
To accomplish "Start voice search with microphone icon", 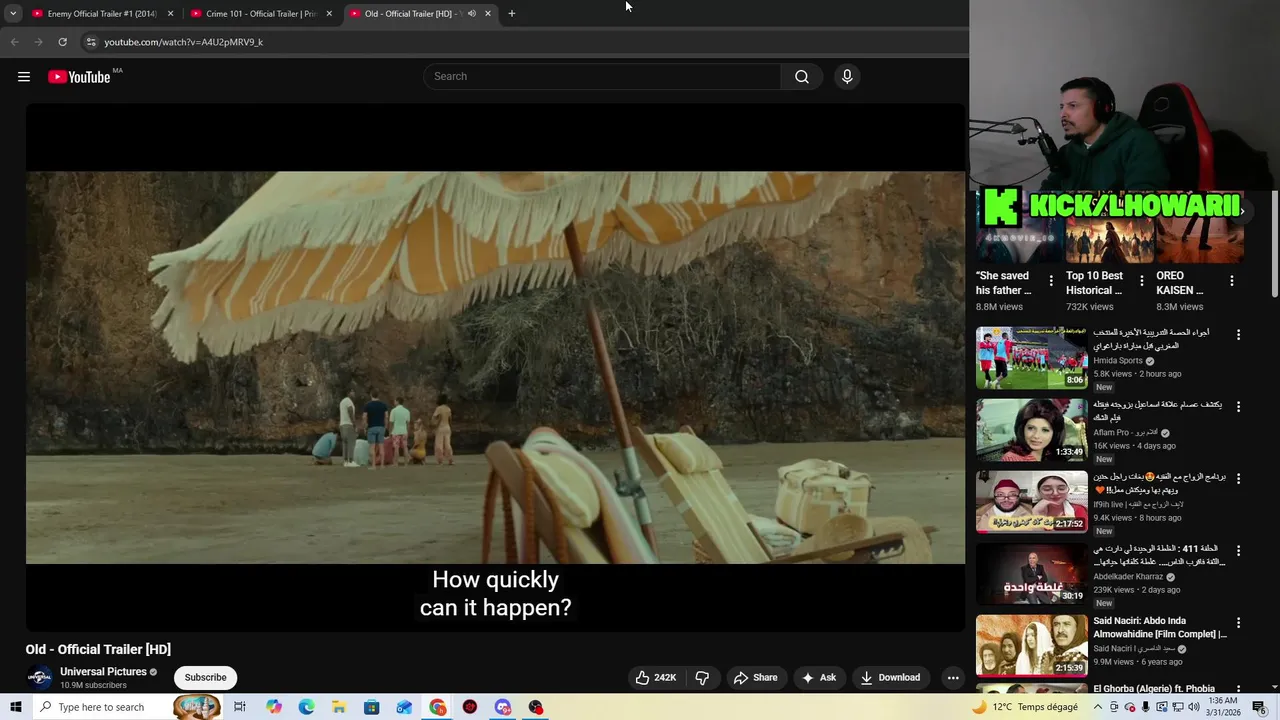I will (847, 77).
